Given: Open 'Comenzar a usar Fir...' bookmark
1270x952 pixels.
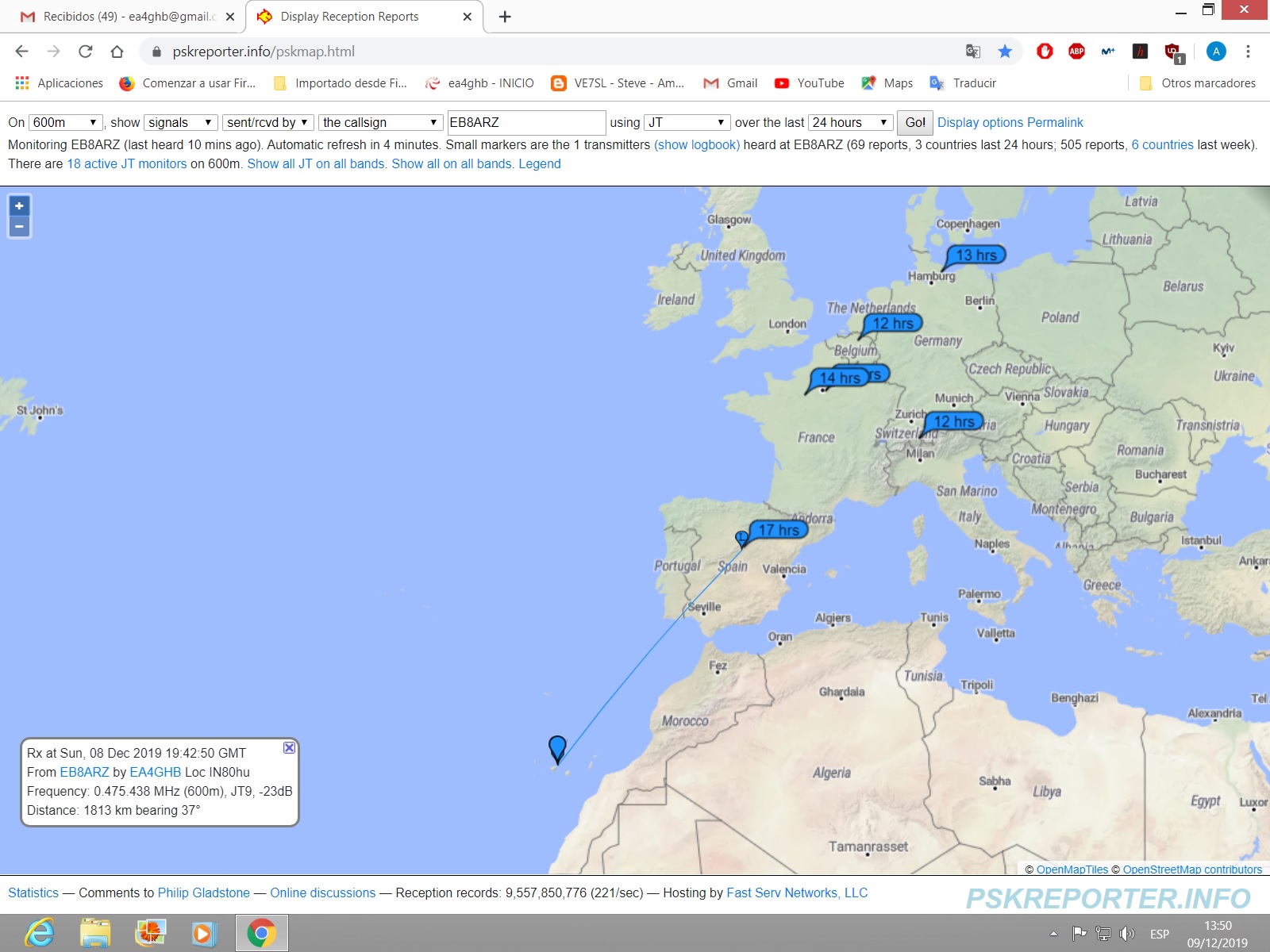Looking at the screenshot, I should point(187,83).
